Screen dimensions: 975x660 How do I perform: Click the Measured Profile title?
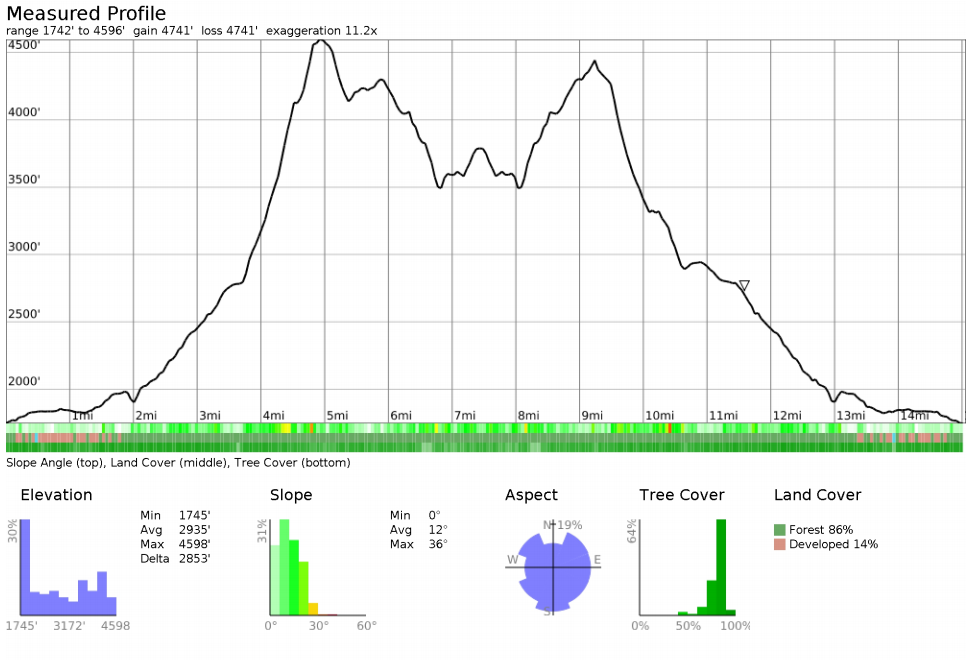[x=86, y=13]
